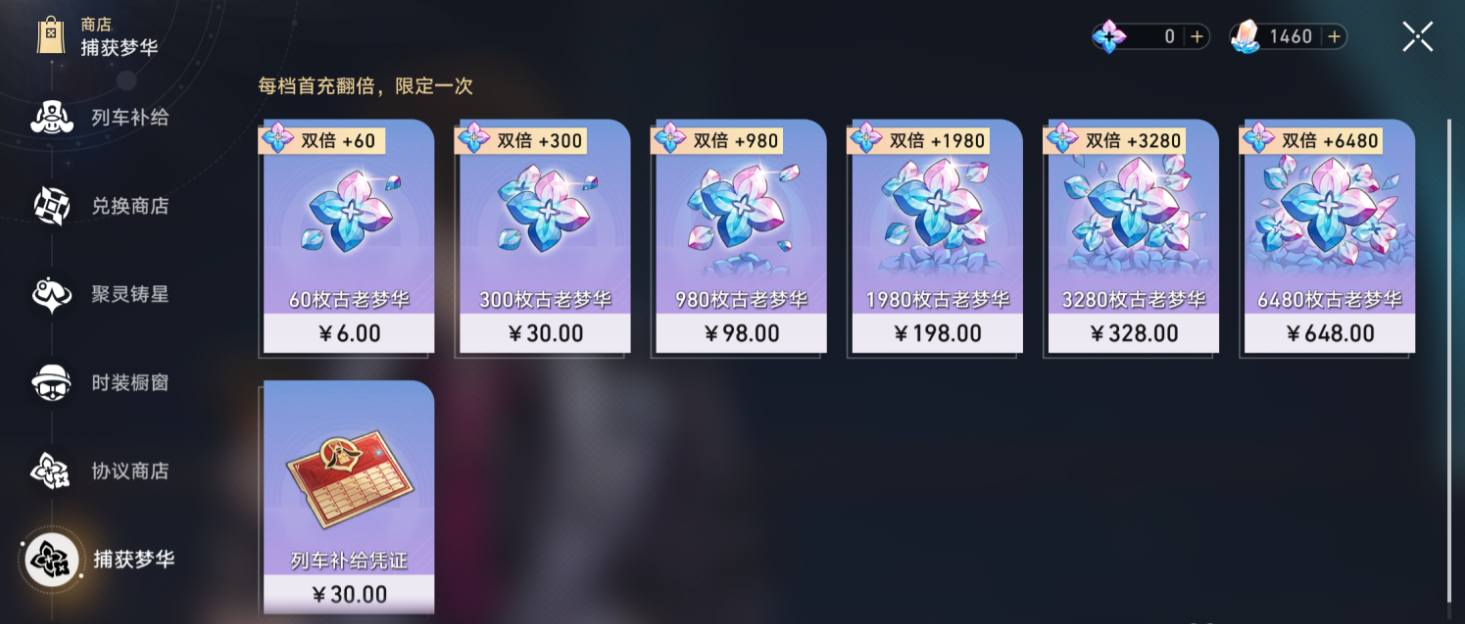1465x624 pixels.
Task: Purchase the 列车补给凭证 card for ¥30.00
Action: click(x=348, y=497)
